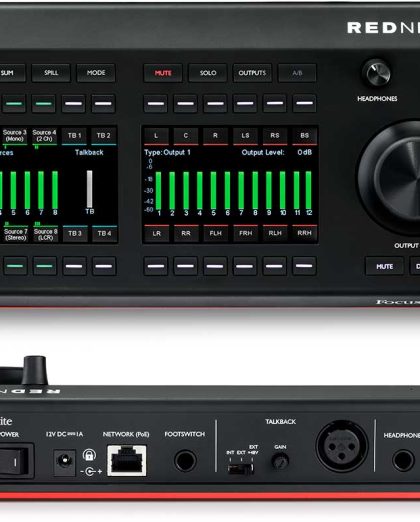Click the NETWORK (PoE) Ethernet port
Viewport: 420px width, 522px height.
(x=127, y=461)
